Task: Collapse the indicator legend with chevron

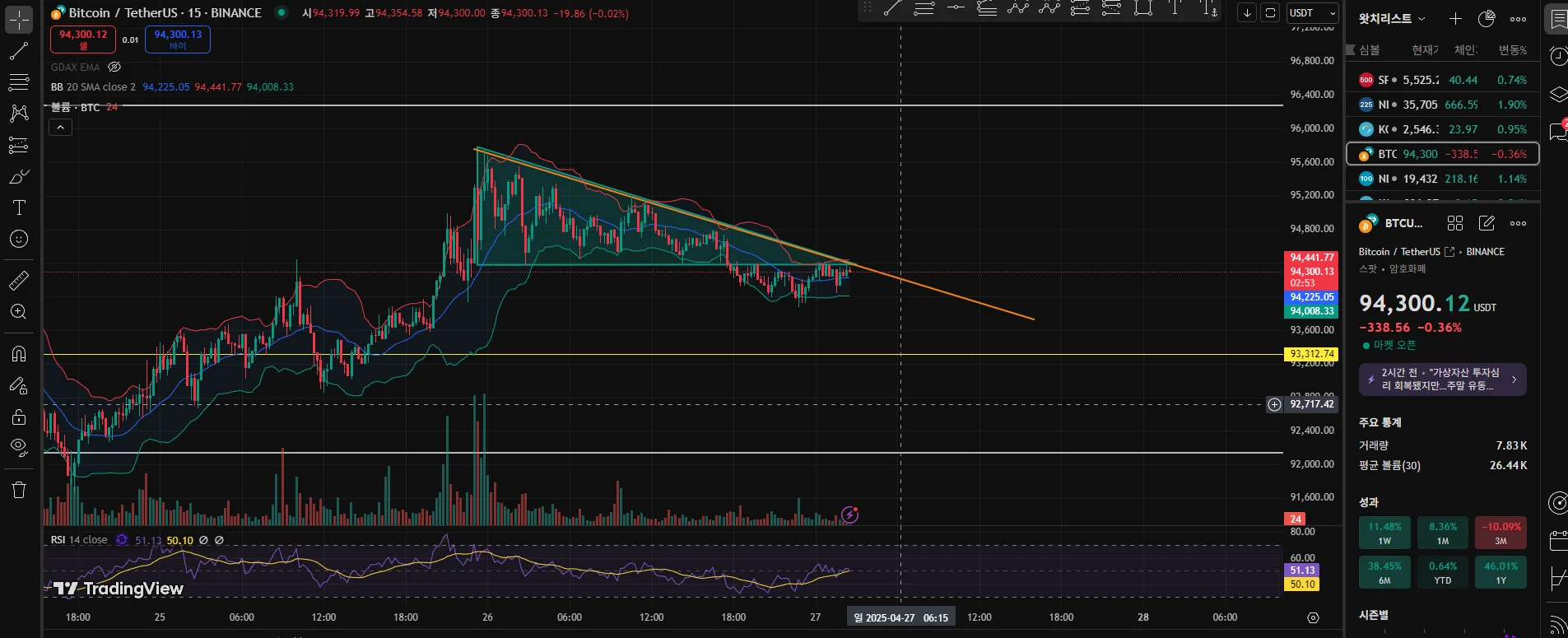Action: [x=61, y=128]
